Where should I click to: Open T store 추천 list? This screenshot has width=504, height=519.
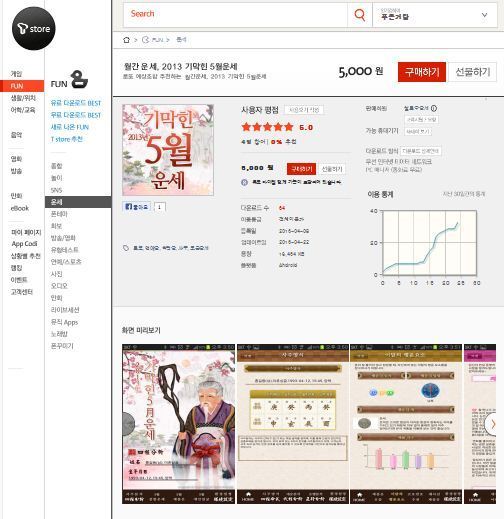point(67,139)
